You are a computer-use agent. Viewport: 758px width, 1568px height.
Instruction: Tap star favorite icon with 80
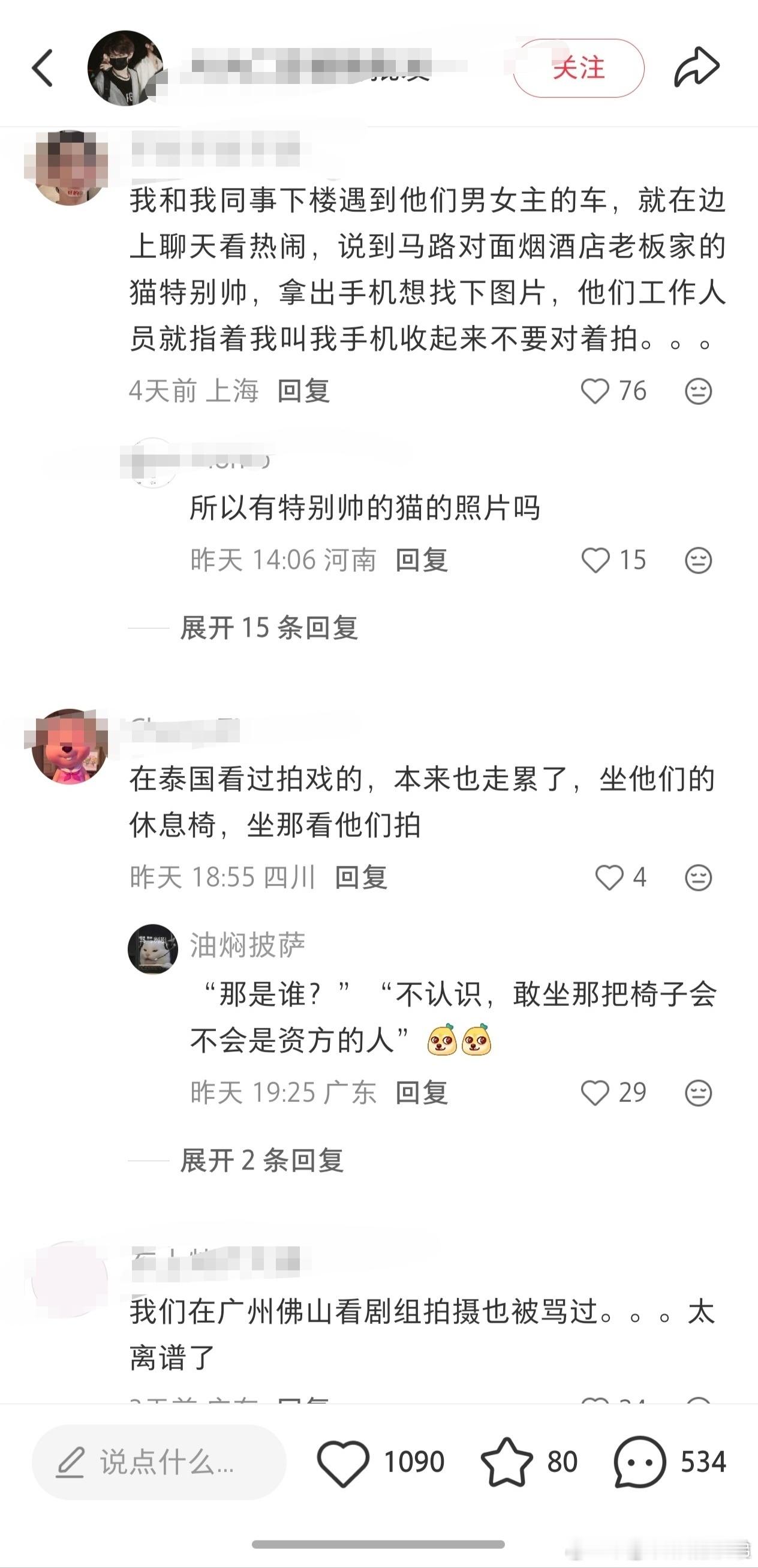tap(506, 1462)
